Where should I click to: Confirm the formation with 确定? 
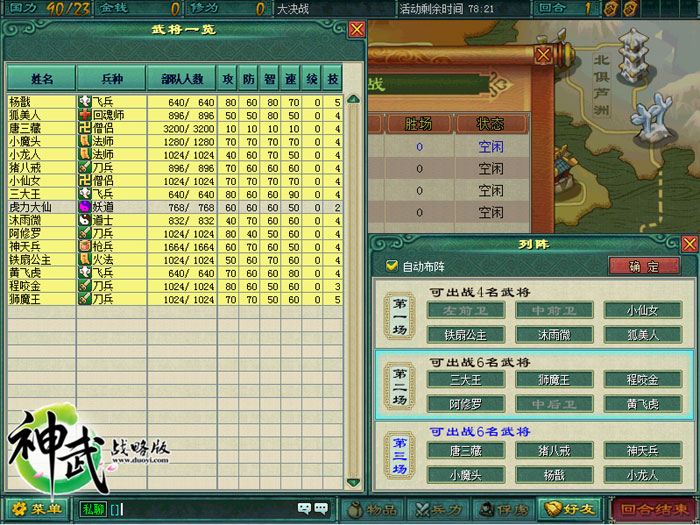tap(644, 266)
